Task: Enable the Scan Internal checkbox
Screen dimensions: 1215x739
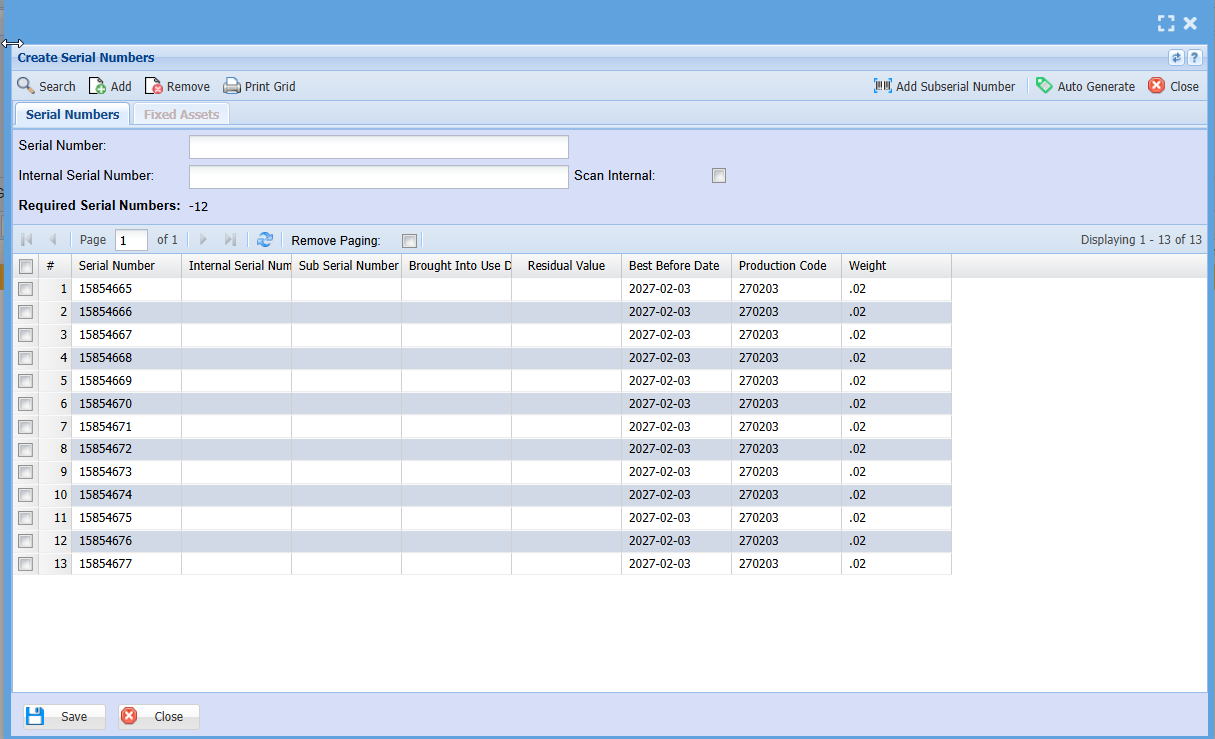Action: (718, 176)
